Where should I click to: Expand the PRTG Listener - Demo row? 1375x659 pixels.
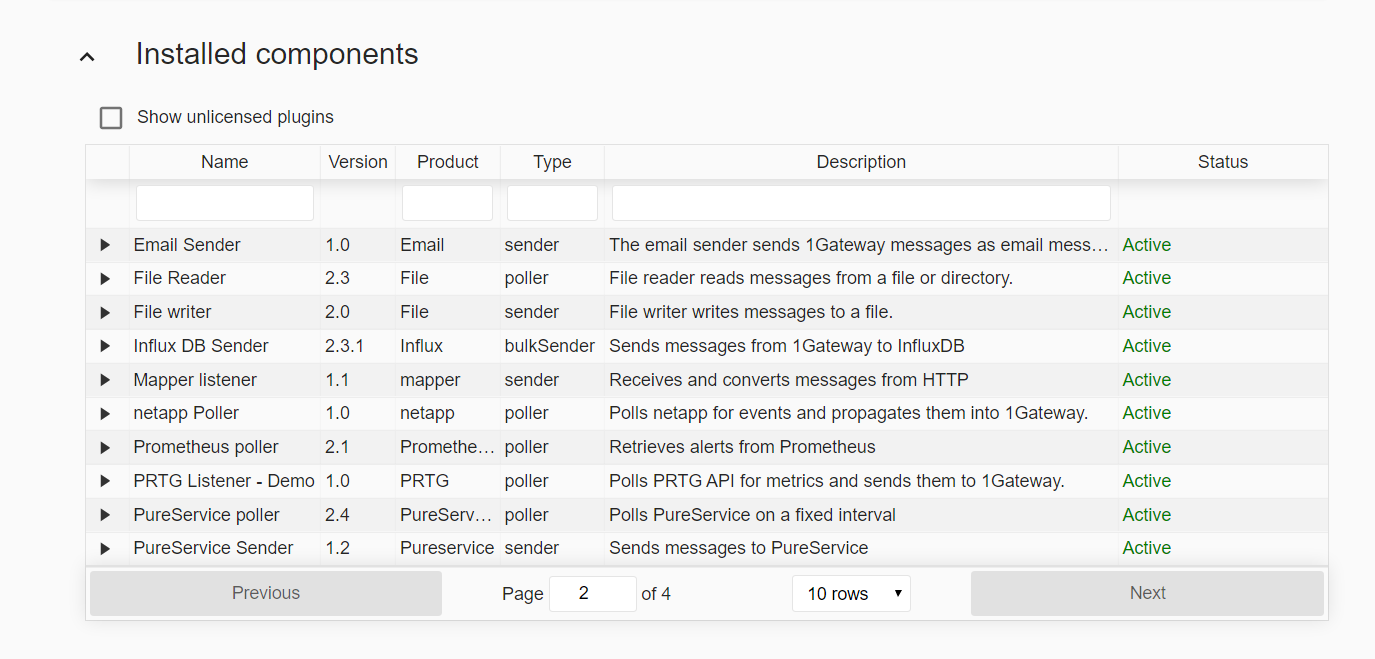105,481
